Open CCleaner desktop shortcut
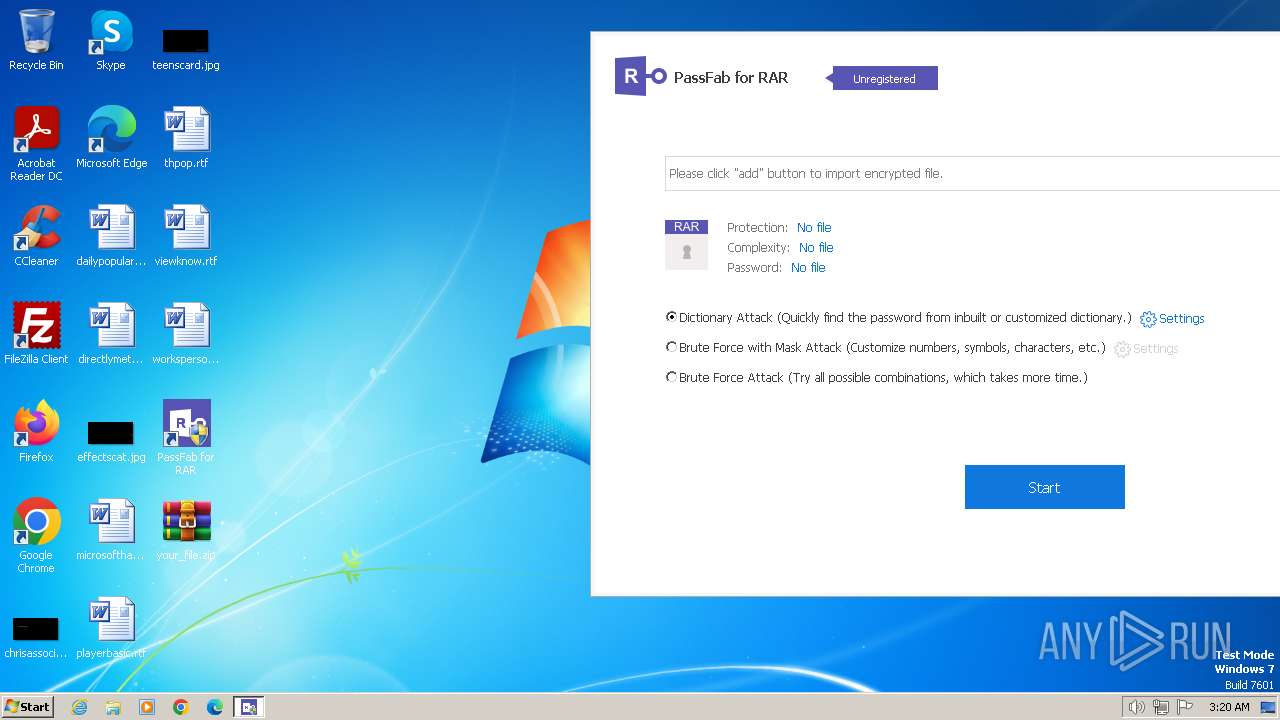Image resolution: width=1280 pixels, height=720 pixels. coord(36,236)
